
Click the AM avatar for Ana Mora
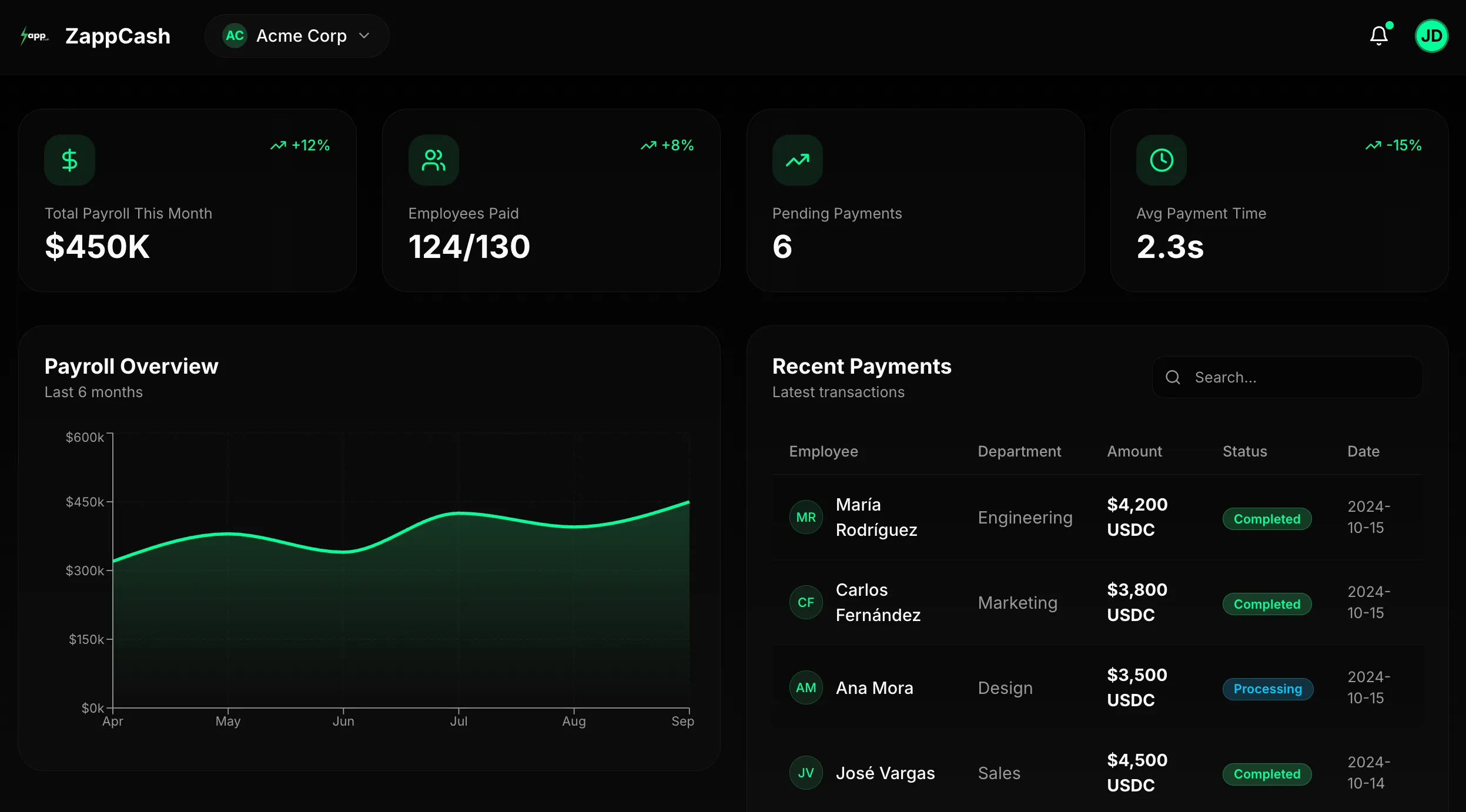coord(805,687)
